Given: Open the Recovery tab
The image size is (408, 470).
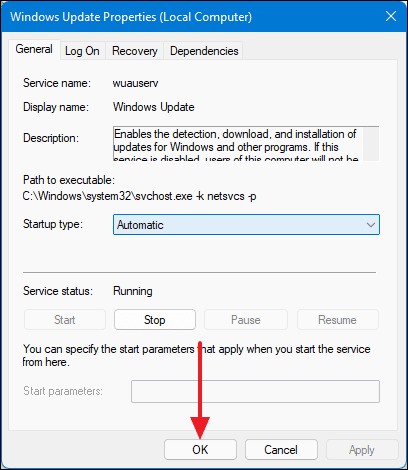Looking at the screenshot, I should [x=135, y=51].
